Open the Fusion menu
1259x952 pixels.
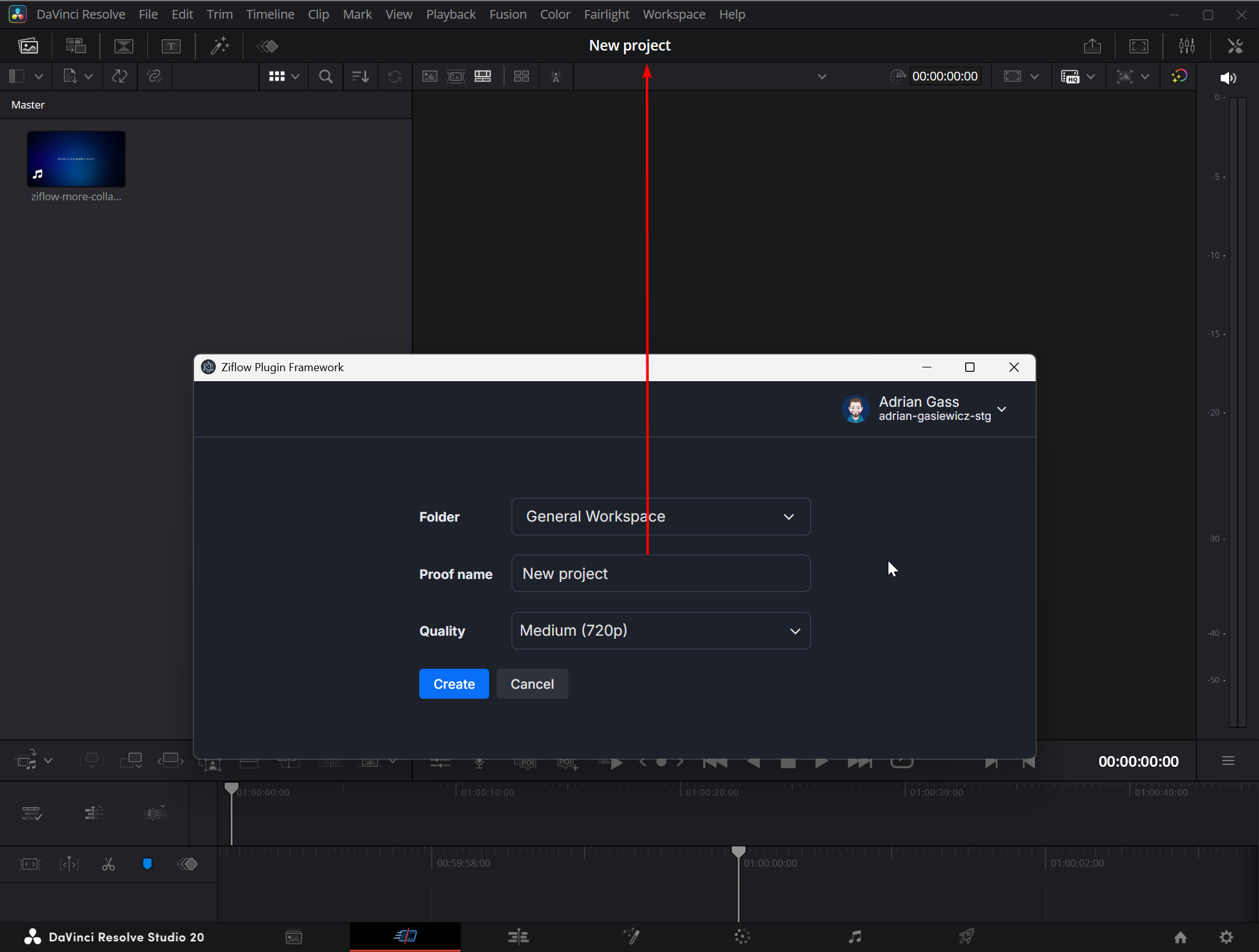(x=508, y=14)
